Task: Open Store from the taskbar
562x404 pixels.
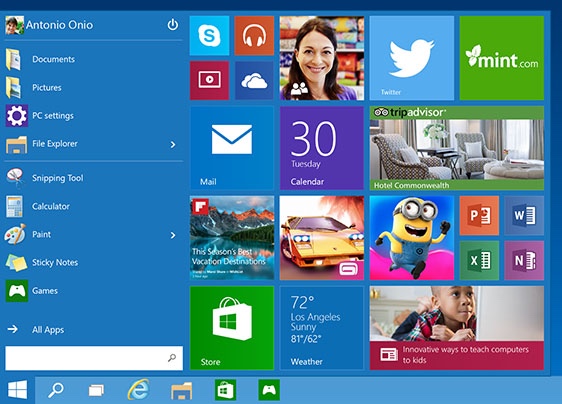Action: (225, 390)
